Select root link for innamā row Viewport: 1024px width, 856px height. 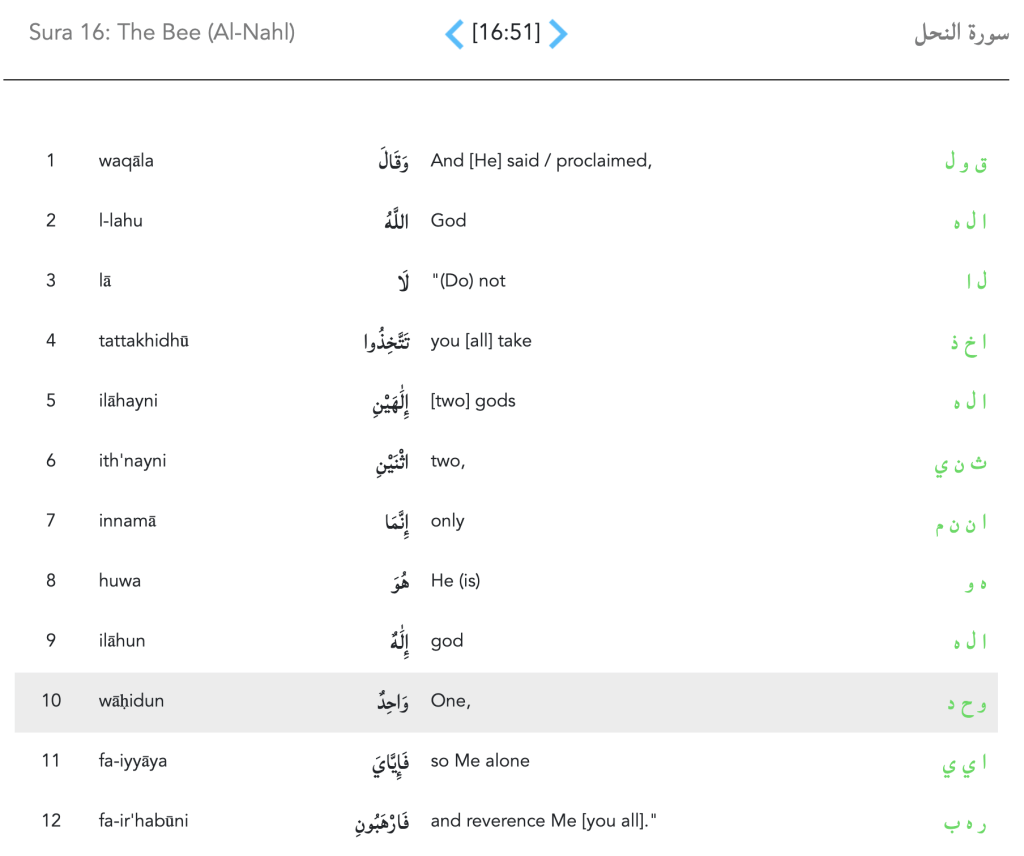[961, 523]
